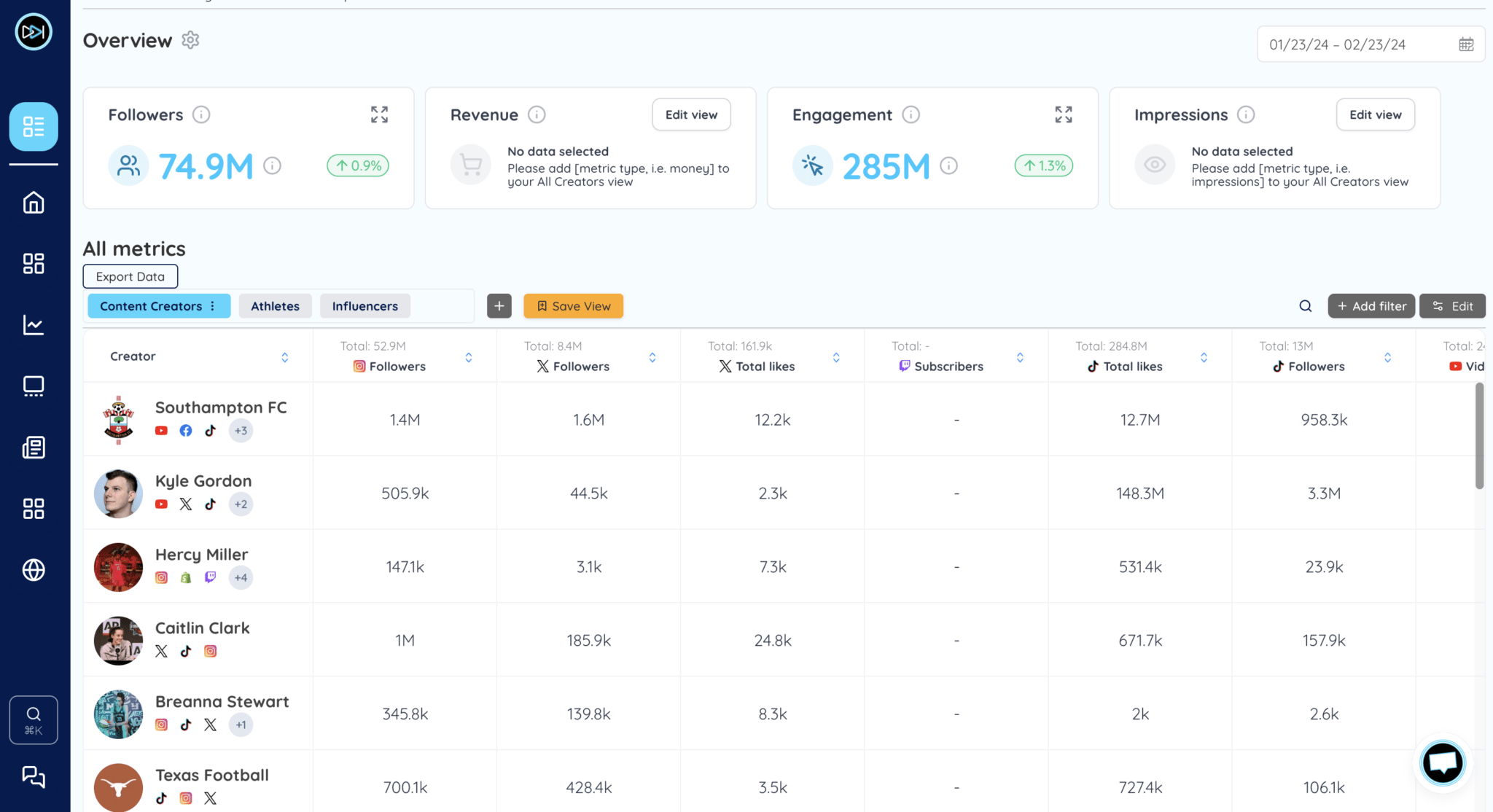Open the chat support bubble

click(1442, 763)
